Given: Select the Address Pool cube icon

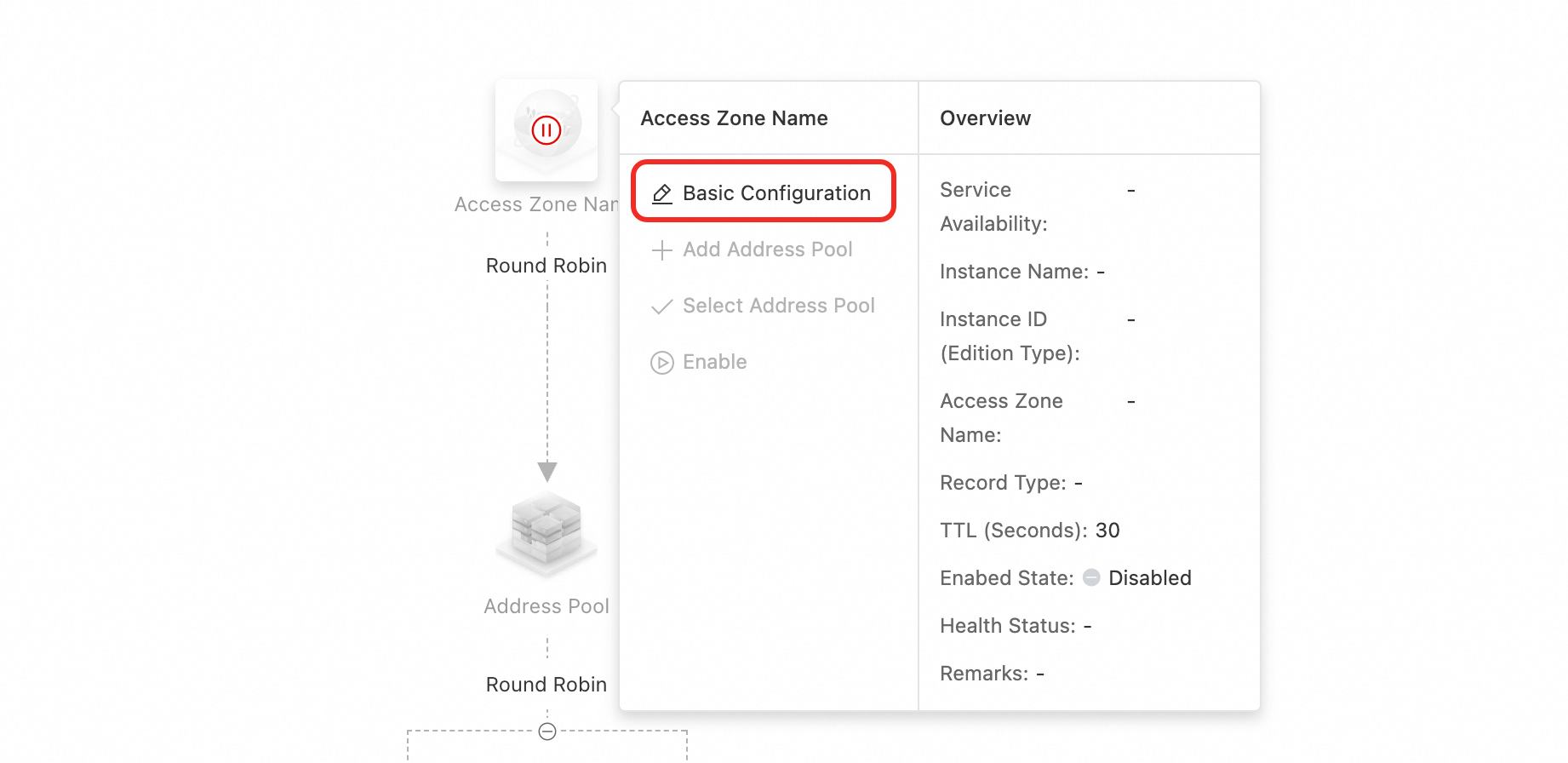Looking at the screenshot, I should point(547,530).
